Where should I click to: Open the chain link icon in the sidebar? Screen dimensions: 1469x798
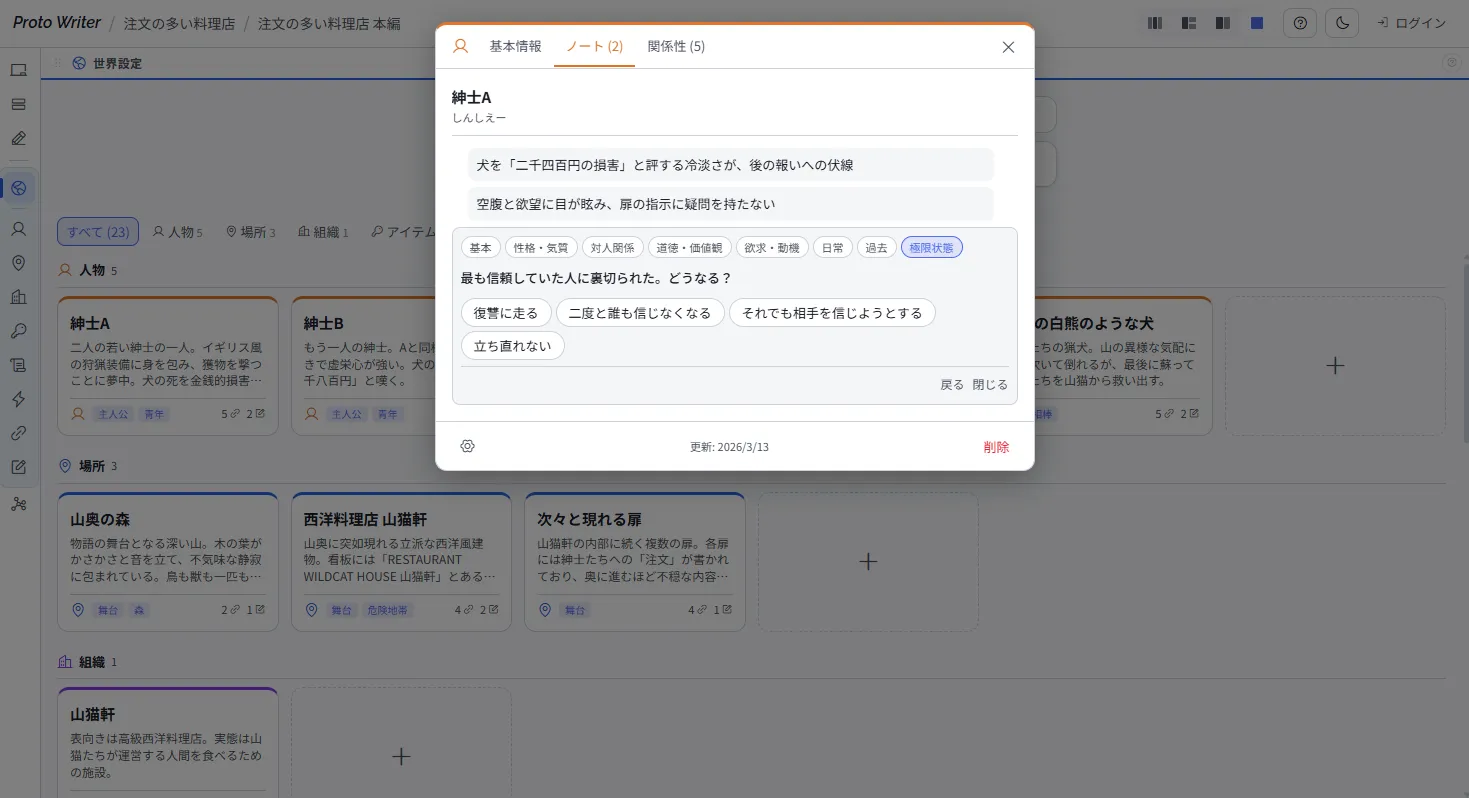[x=19, y=433]
